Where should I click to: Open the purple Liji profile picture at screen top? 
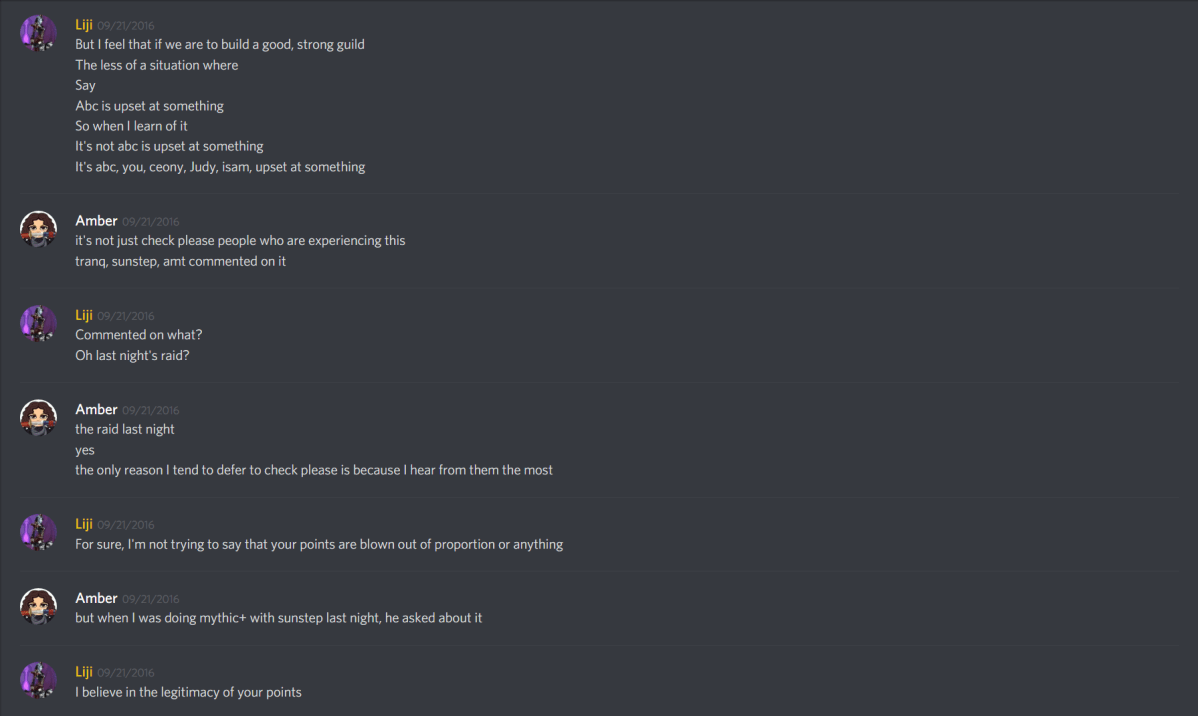pos(38,32)
